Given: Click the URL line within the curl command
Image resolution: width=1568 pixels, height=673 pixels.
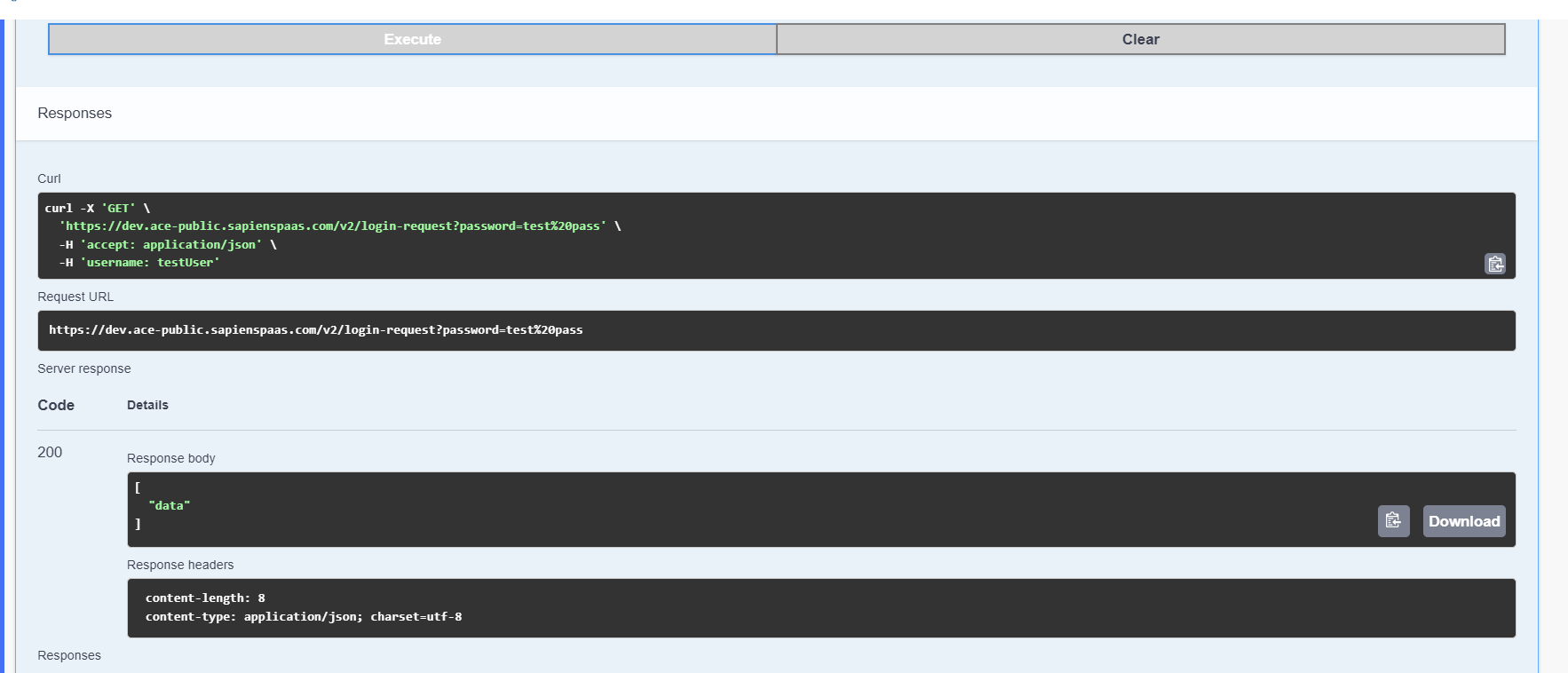Looking at the screenshot, I should (333, 226).
